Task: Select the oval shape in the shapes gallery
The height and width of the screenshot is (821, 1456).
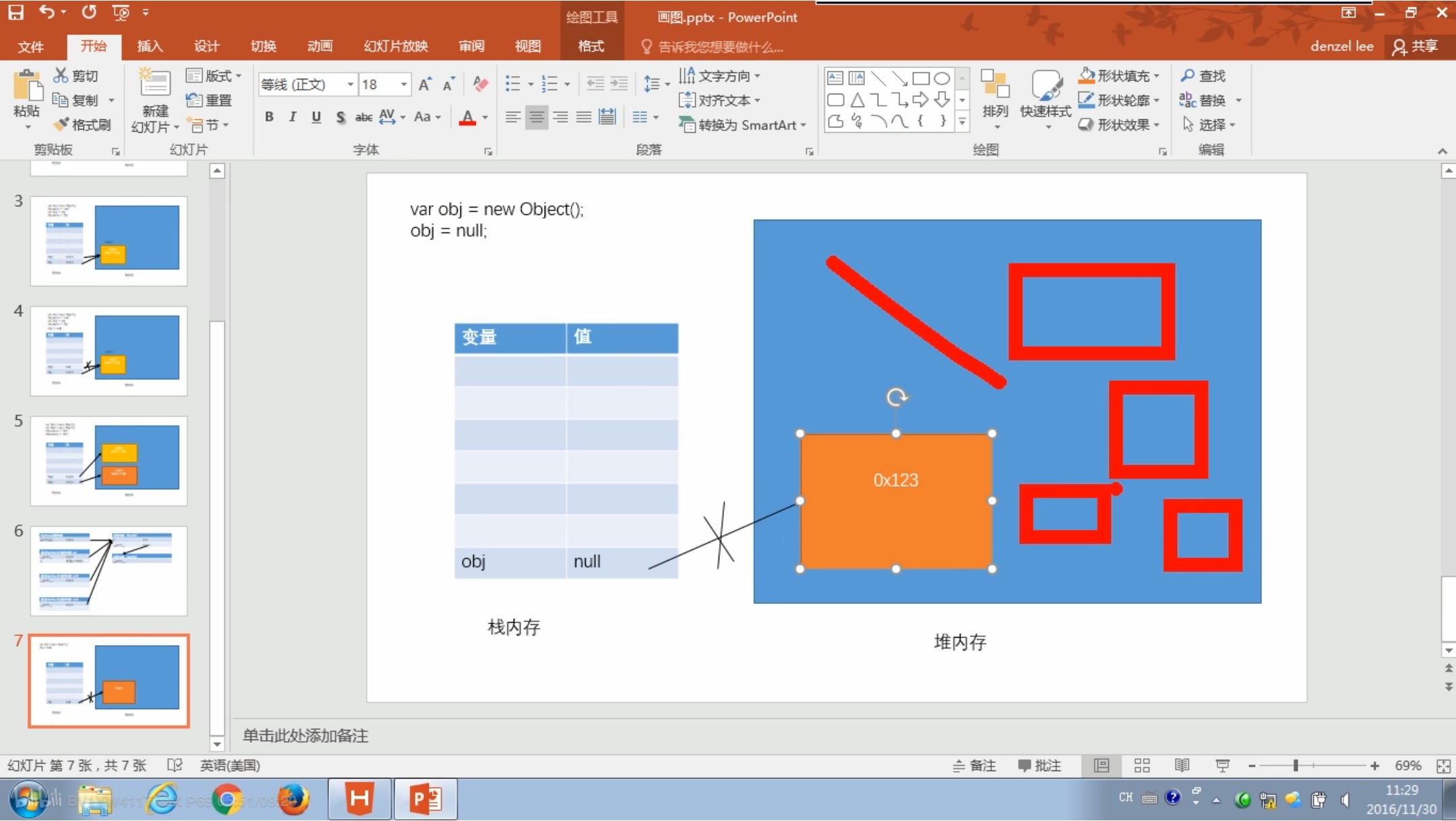Action: 942,78
